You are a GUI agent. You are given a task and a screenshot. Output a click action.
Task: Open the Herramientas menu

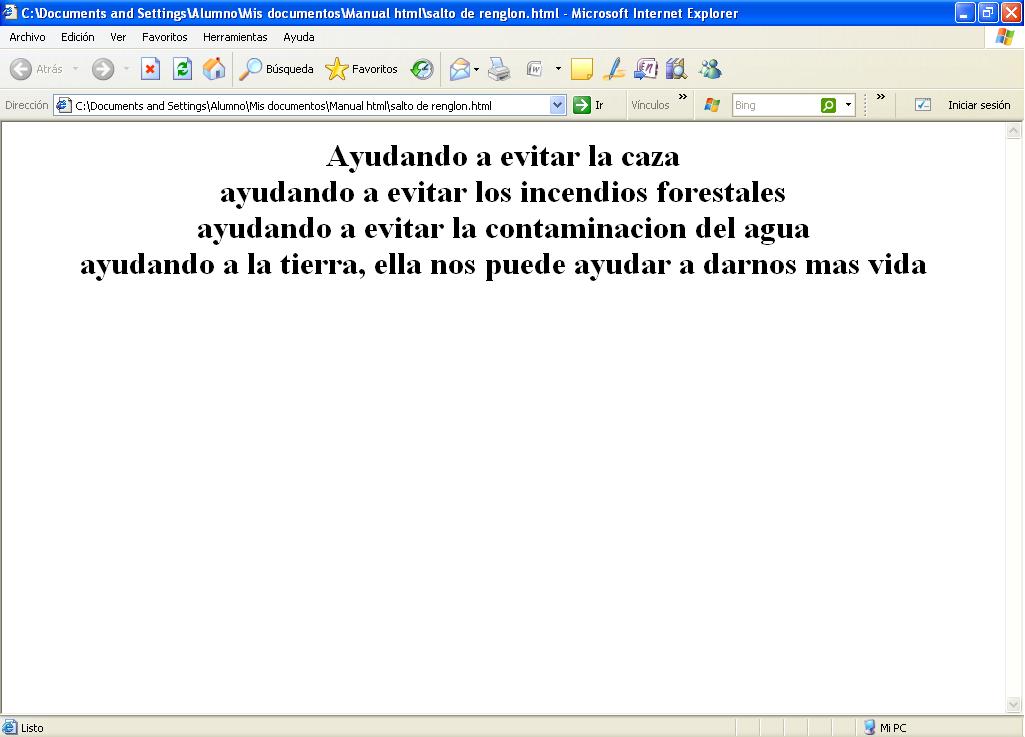coord(235,37)
